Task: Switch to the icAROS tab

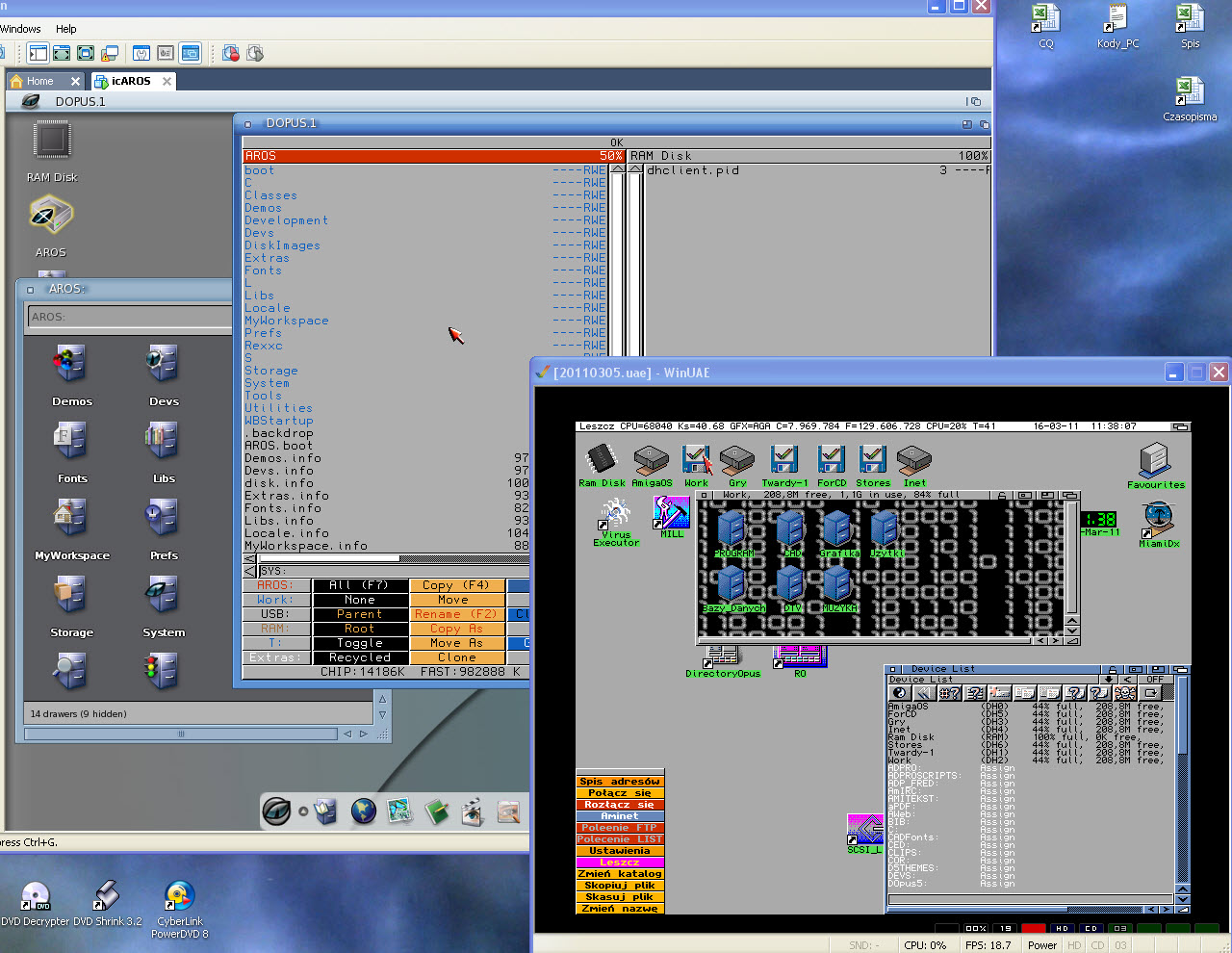Action: (131, 81)
